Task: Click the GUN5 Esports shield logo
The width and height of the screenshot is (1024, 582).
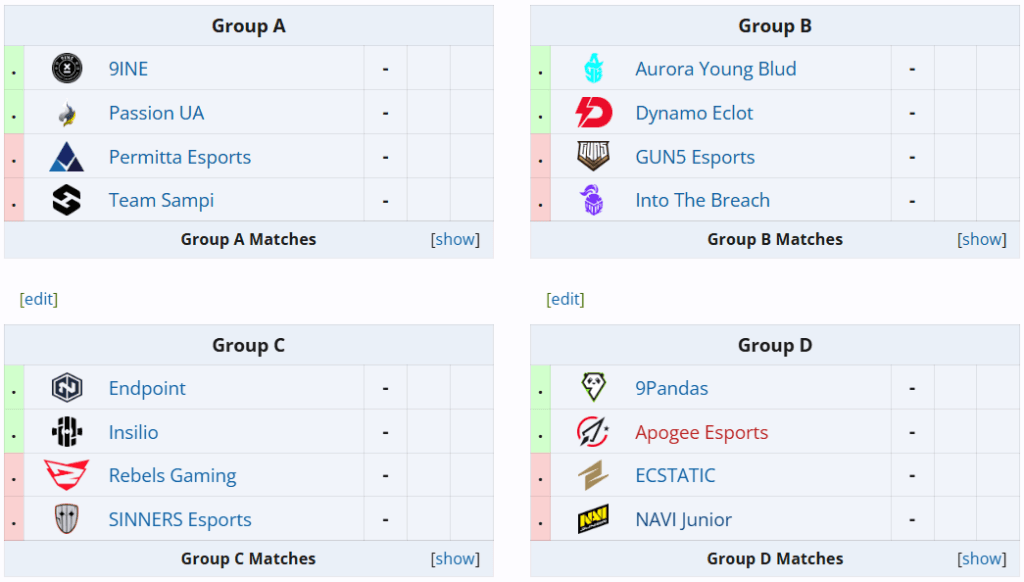Action: (x=593, y=157)
